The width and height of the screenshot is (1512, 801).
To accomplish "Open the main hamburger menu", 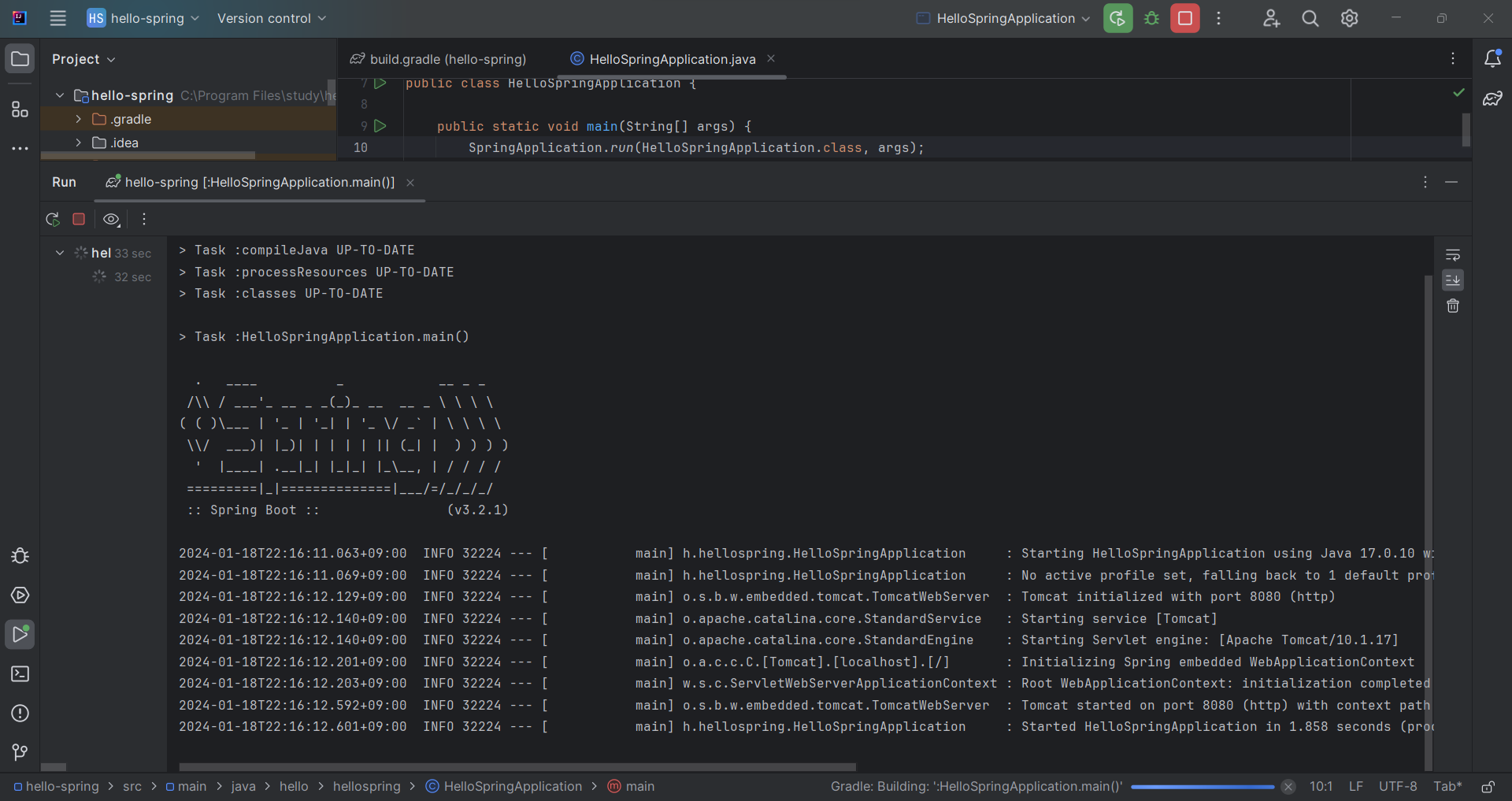I will tap(57, 18).
